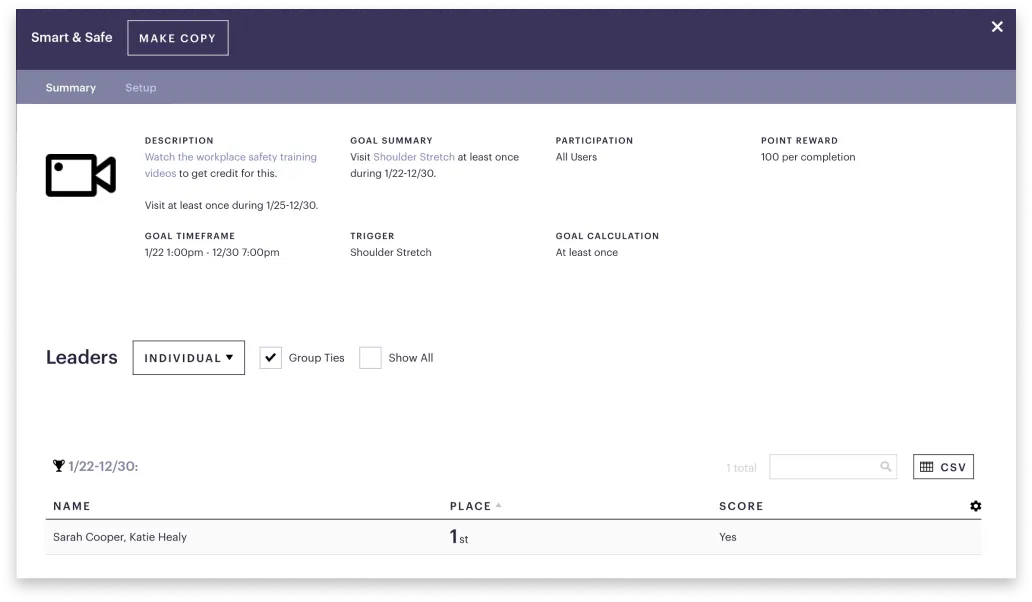Sort by the Place column arrow
1032x602 pixels.
click(499, 505)
